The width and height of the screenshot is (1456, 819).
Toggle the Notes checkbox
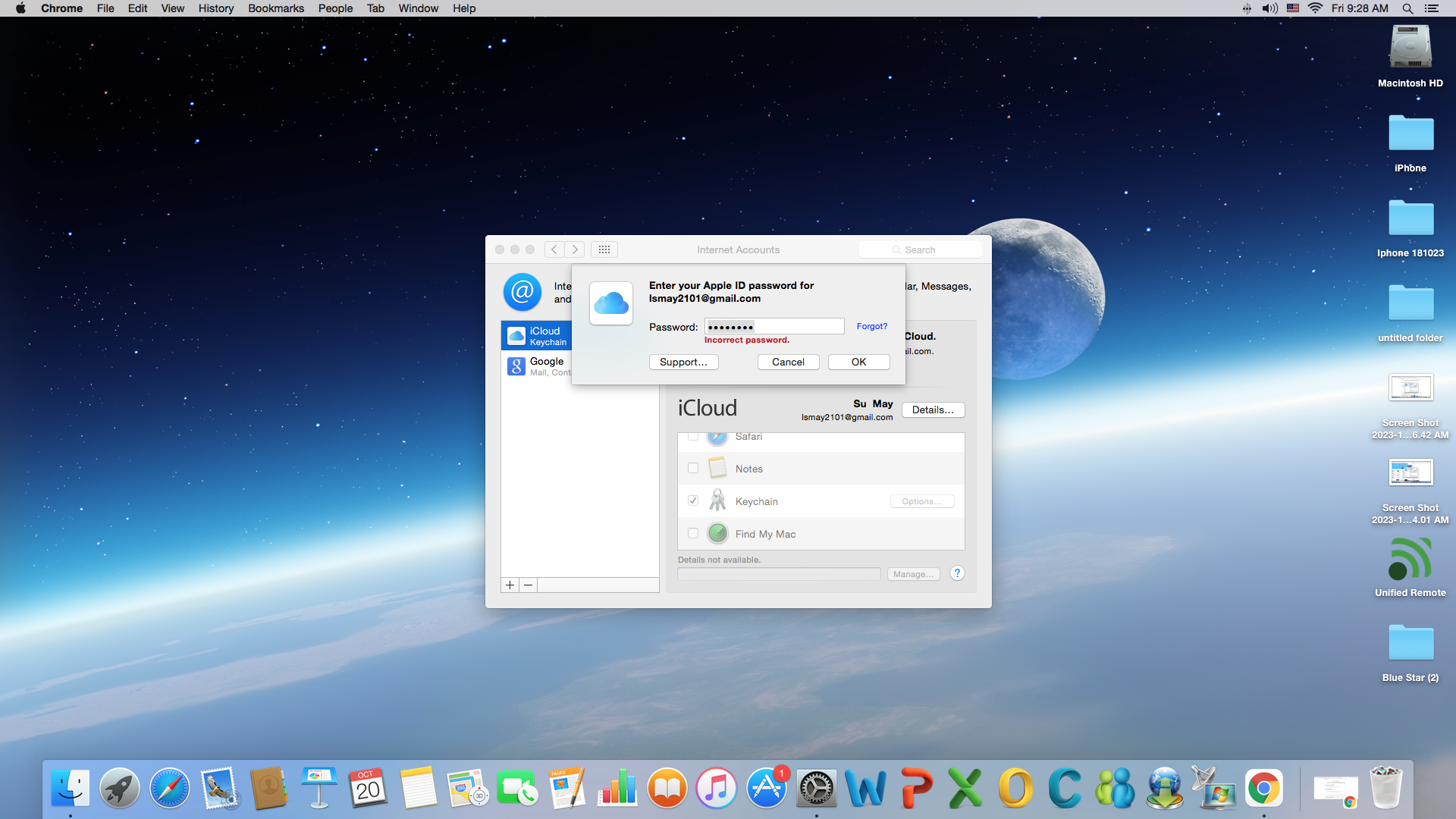[693, 469]
